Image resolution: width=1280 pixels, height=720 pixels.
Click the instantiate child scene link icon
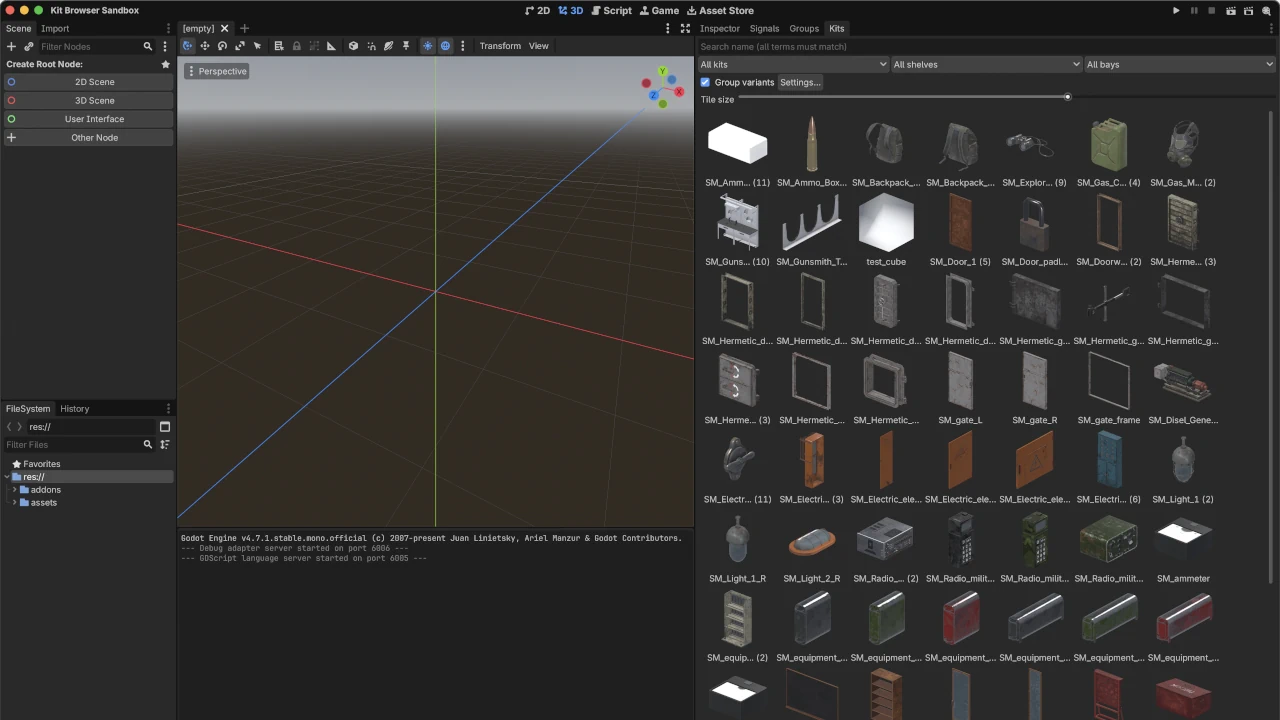click(x=29, y=46)
